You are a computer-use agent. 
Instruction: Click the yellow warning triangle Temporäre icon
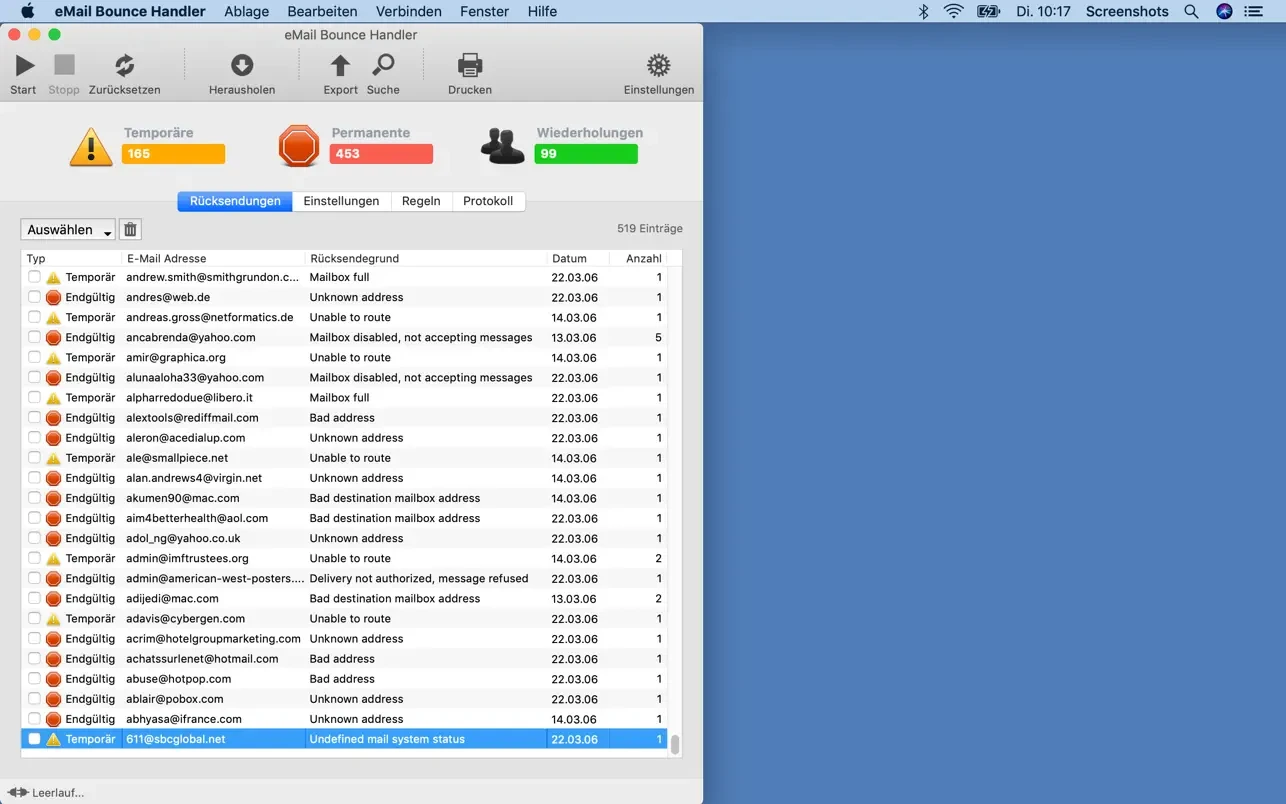point(91,147)
